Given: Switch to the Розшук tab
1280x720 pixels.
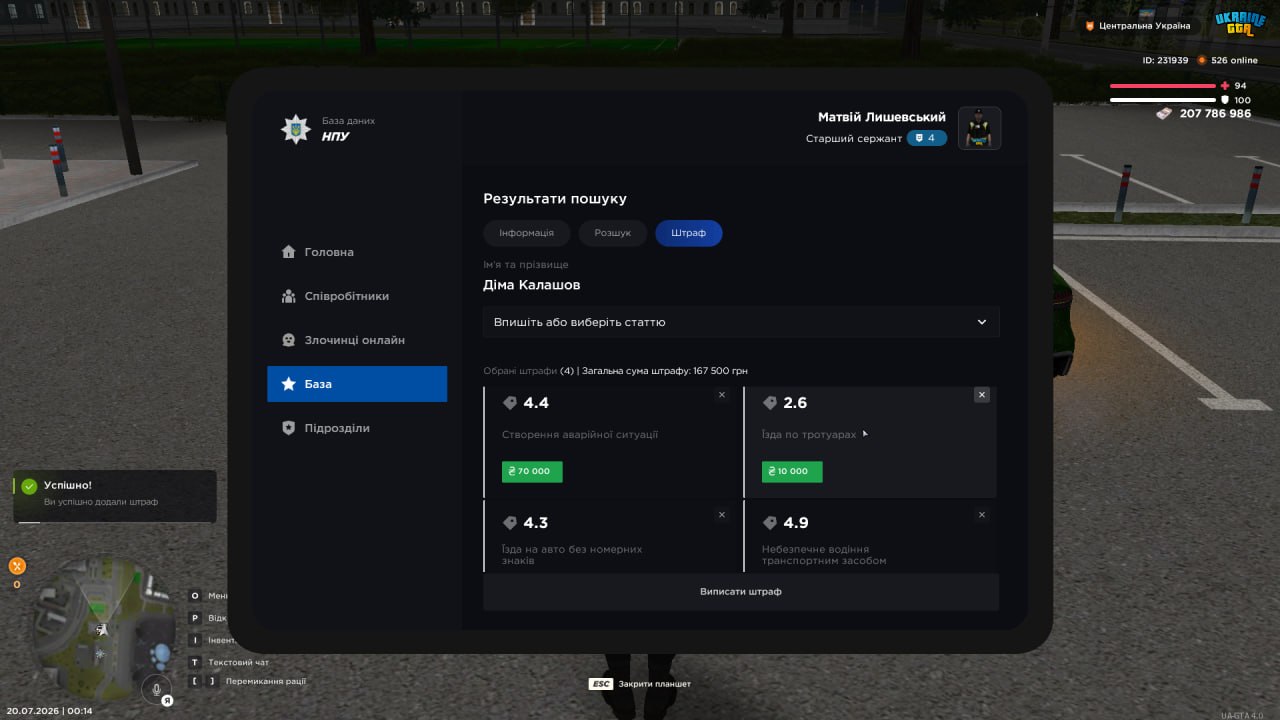Looking at the screenshot, I should [x=613, y=233].
